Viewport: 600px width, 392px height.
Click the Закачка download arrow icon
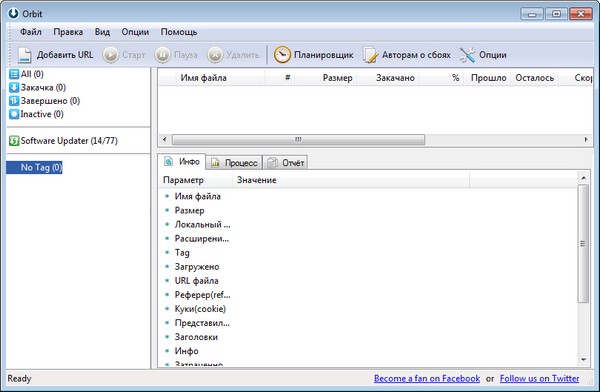pos(14,88)
